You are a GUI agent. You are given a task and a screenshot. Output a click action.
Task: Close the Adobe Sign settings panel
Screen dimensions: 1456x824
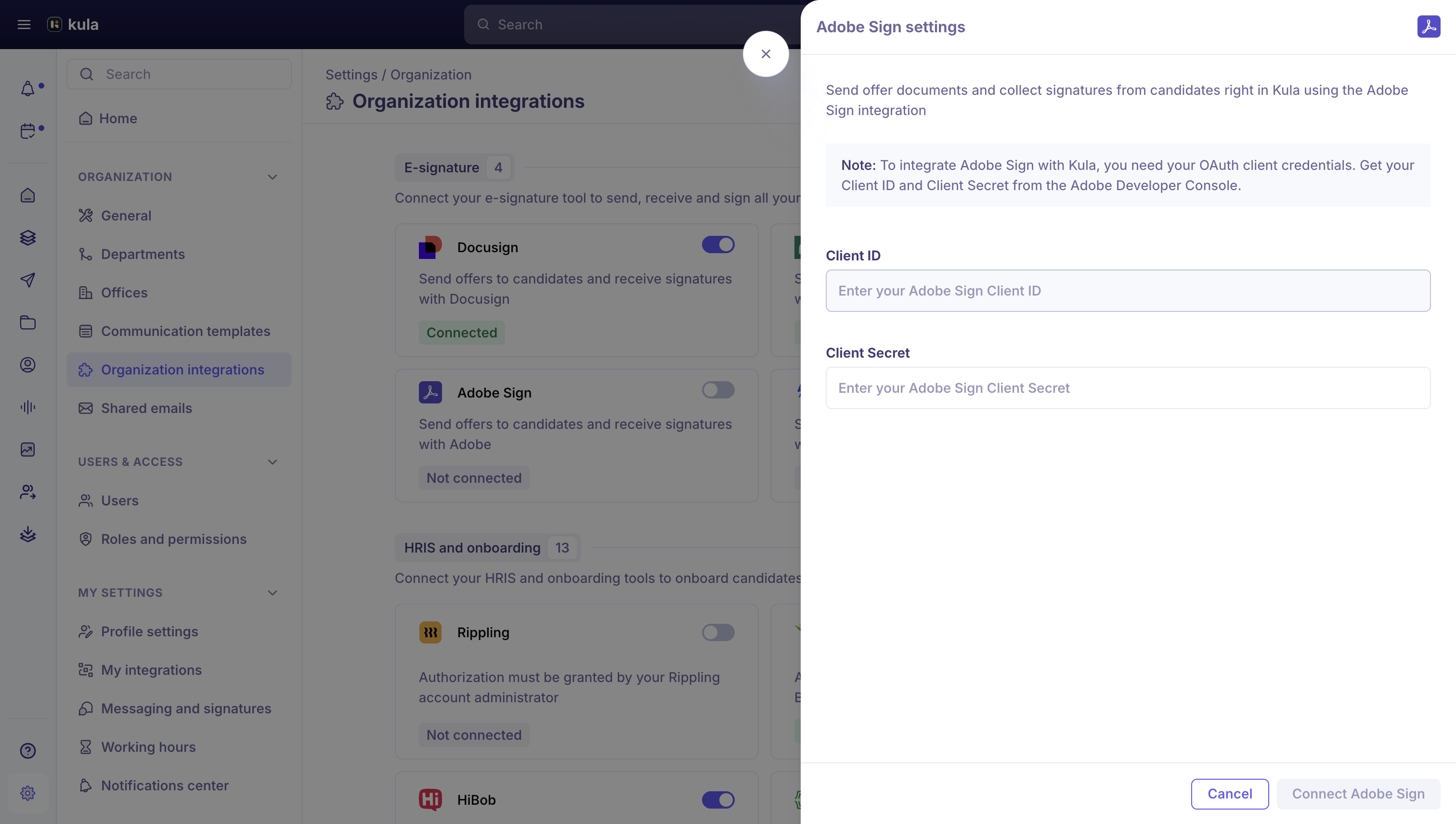766,54
